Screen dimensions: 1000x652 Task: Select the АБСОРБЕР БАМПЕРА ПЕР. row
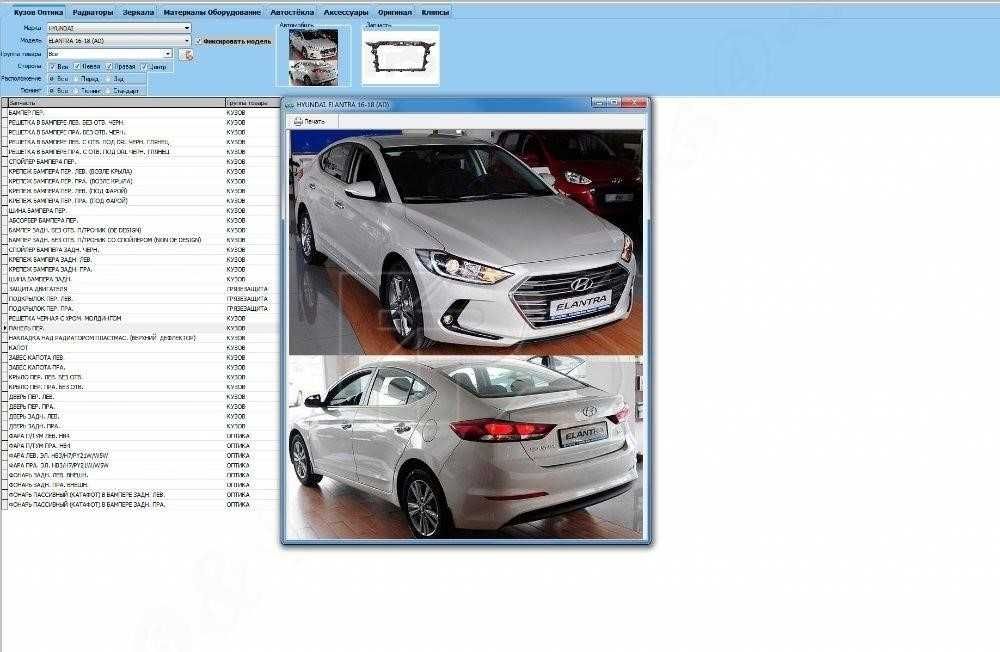pos(143,220)
